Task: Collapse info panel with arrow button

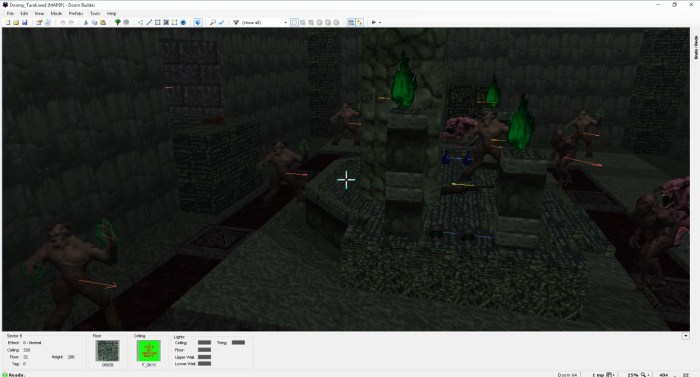Action: pyautogui.click(x=686, y=335)
